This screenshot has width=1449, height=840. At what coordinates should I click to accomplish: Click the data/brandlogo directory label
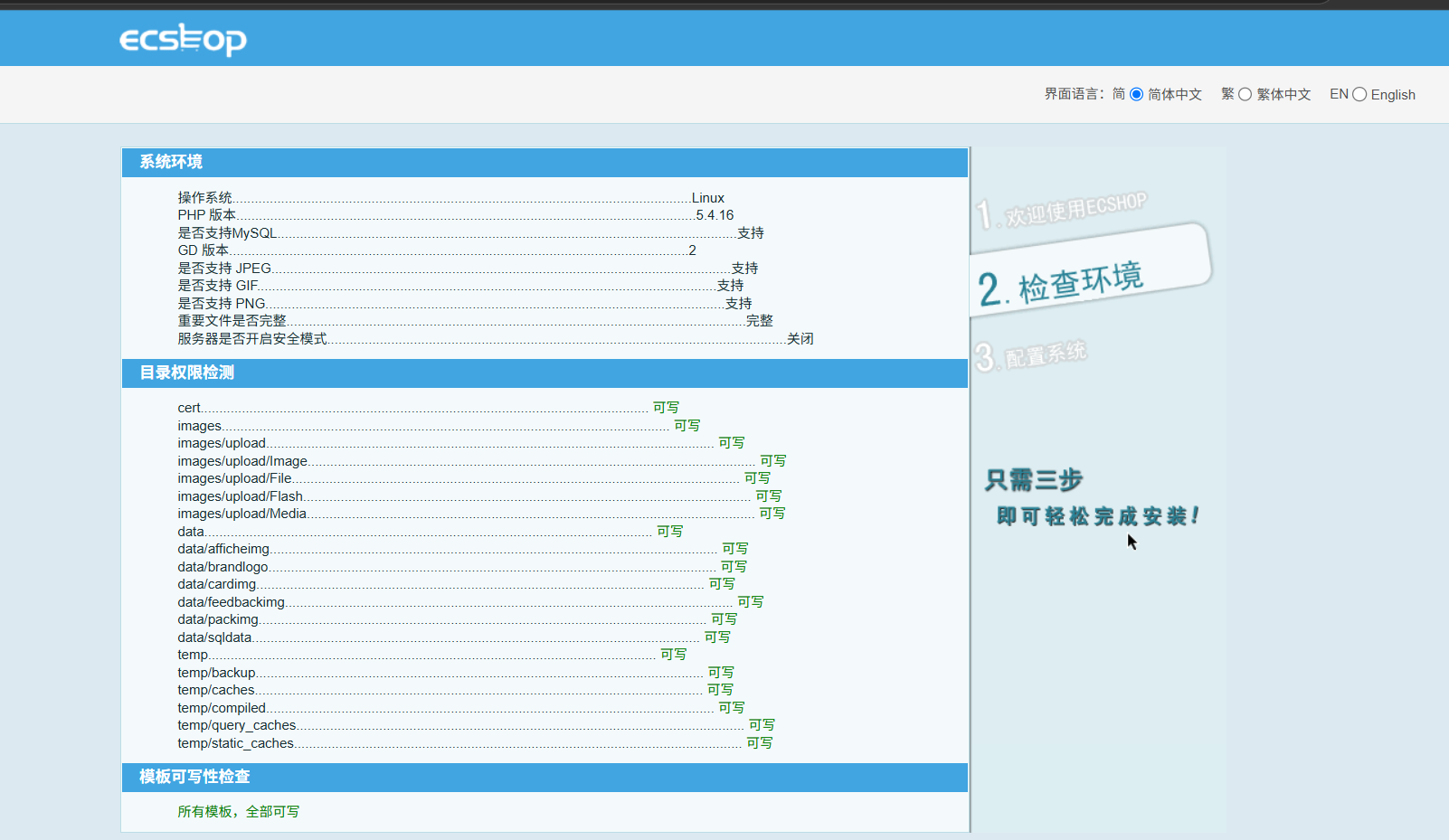(x=223, y=567)
